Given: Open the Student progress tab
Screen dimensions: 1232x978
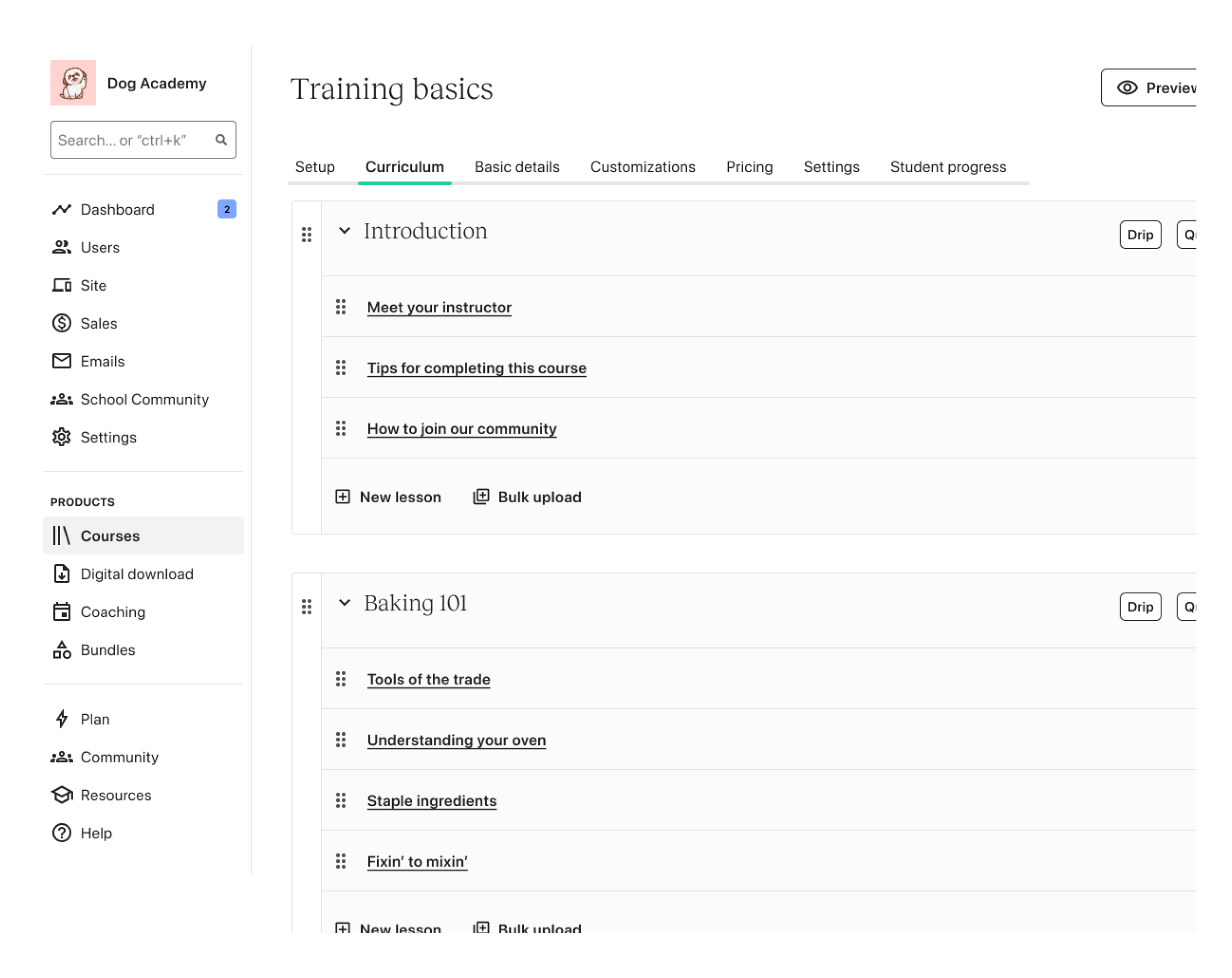Looking at the screenshot, I should (948, 167).
